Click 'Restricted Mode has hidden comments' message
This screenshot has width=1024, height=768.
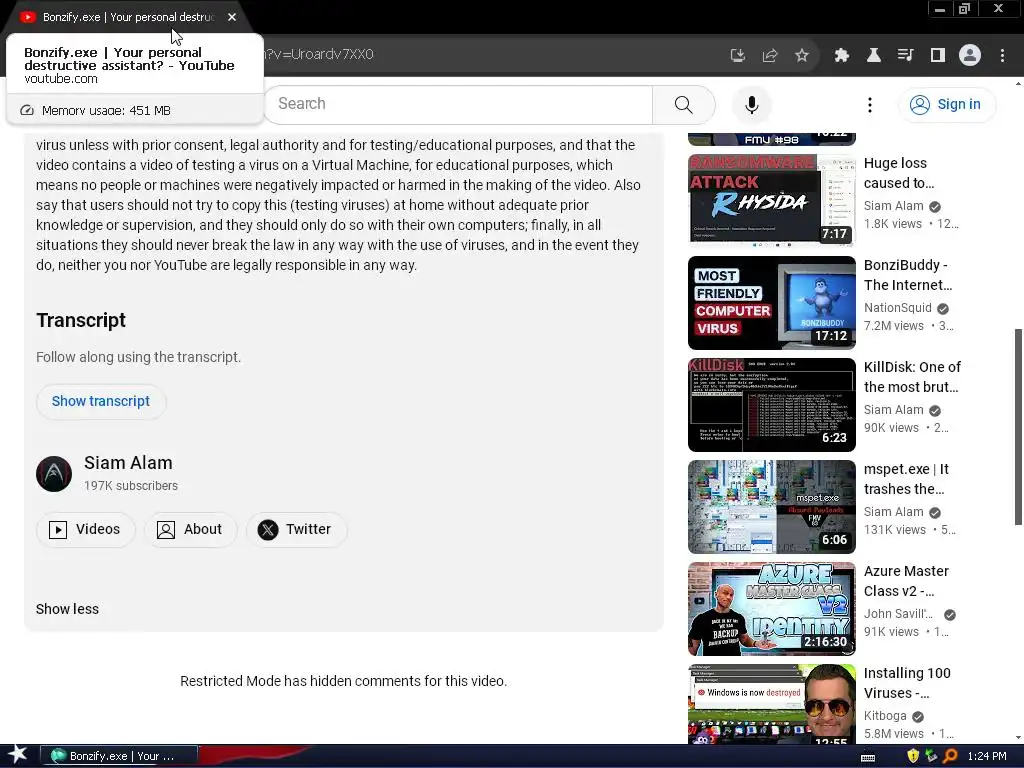[x=344, y=681]
